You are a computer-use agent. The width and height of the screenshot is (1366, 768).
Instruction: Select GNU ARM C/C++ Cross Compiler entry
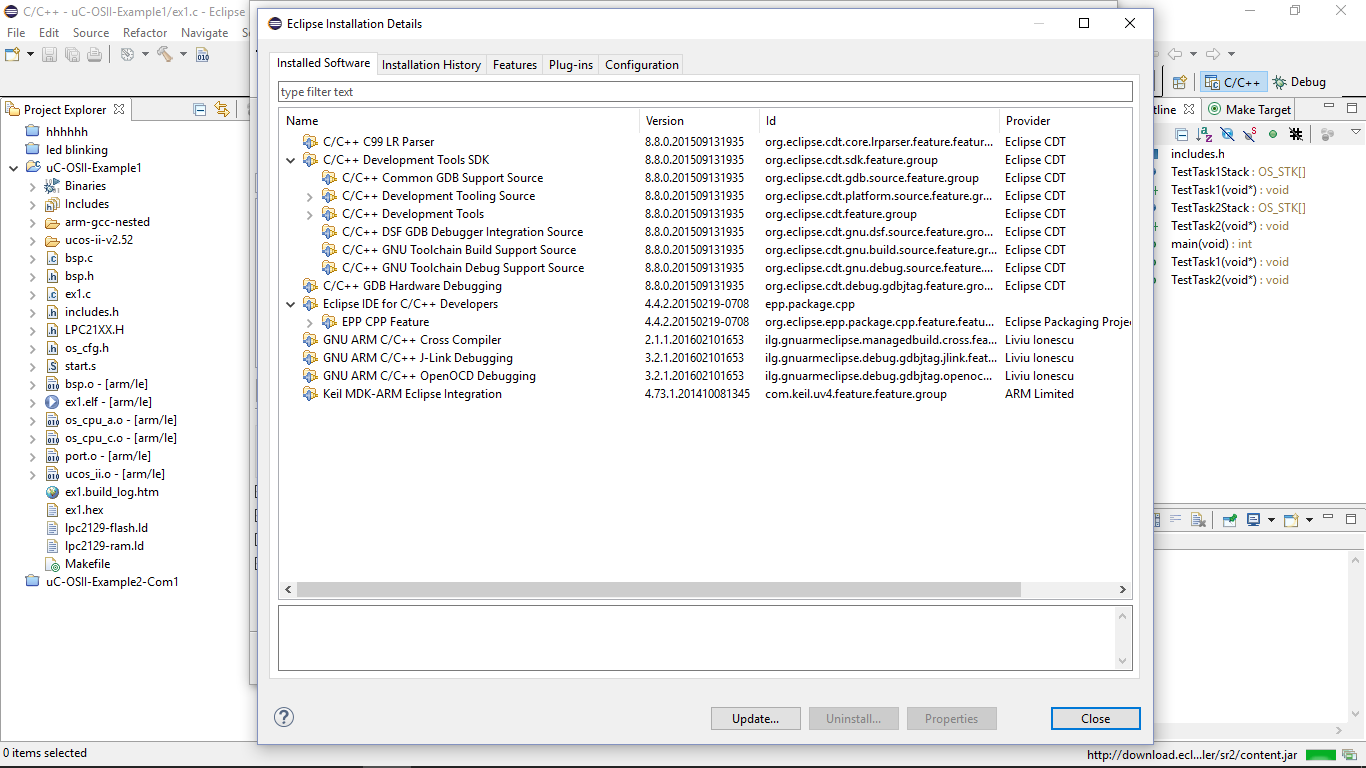tap(412, 340)
